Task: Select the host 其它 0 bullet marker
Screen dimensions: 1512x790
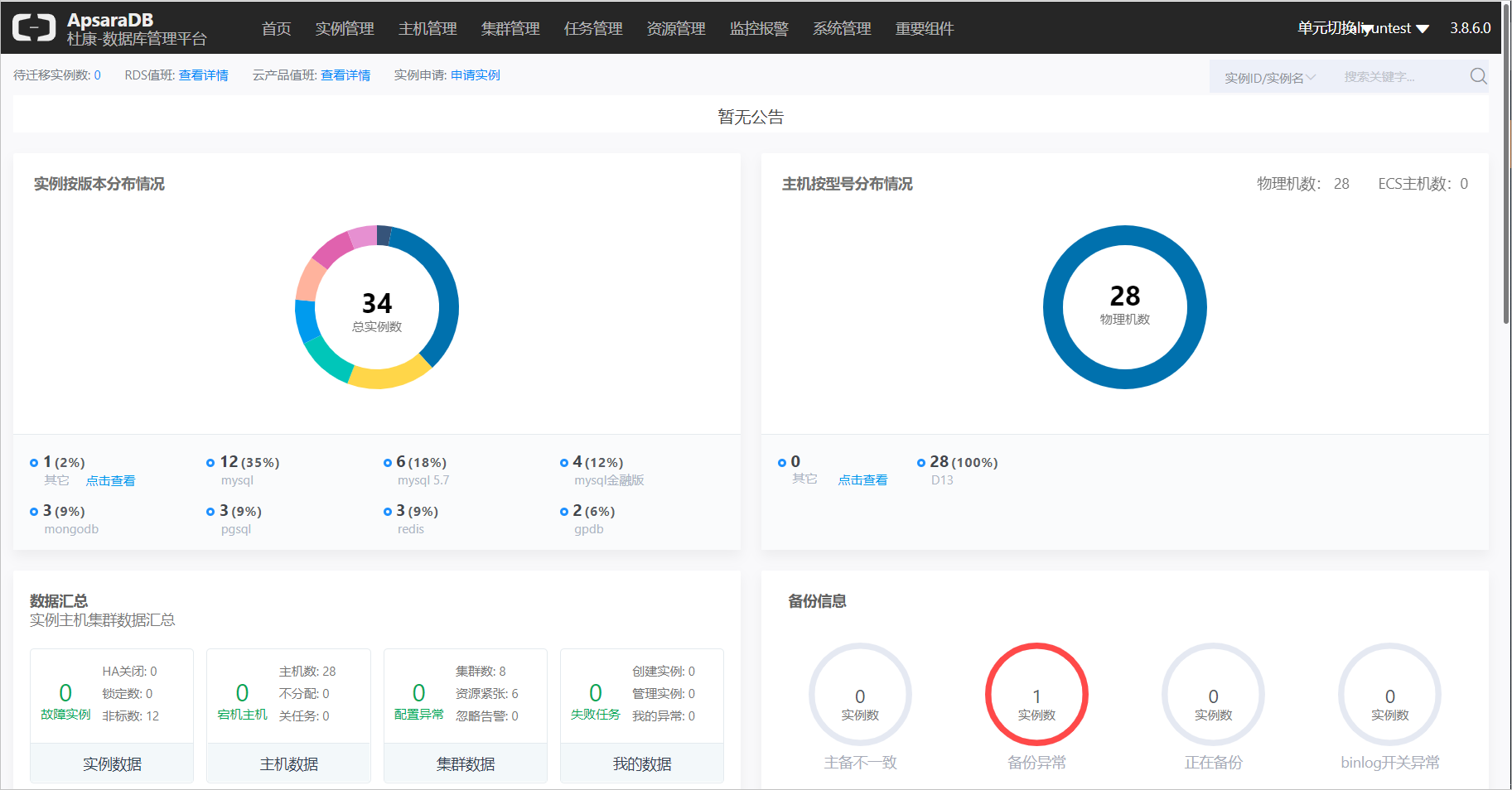Action: (782, 463)
